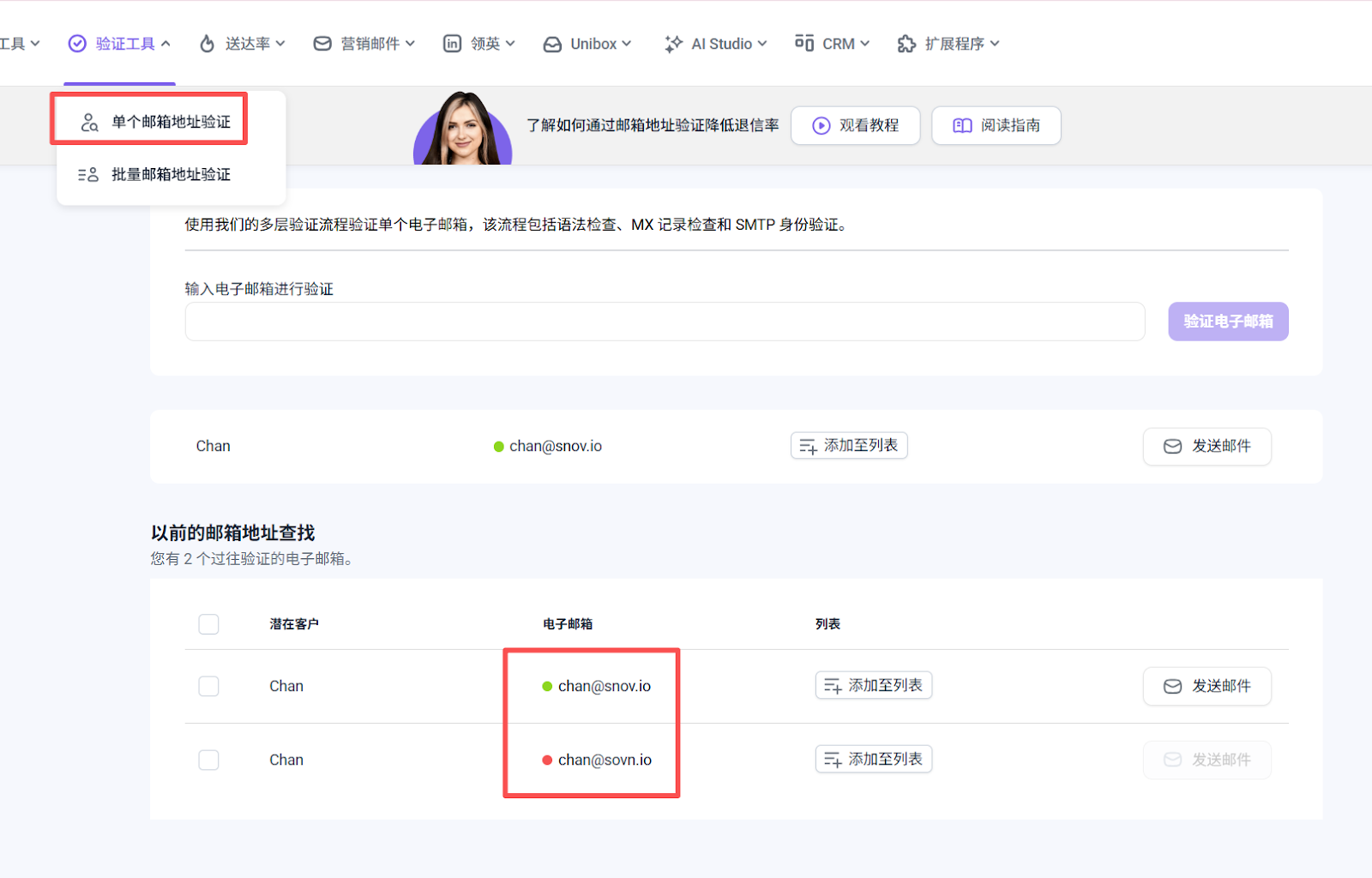Click the 验证电子邮箱 button
This screenshot has height=878, width=1372.
pyautogui.click(x=1227, y=322)
